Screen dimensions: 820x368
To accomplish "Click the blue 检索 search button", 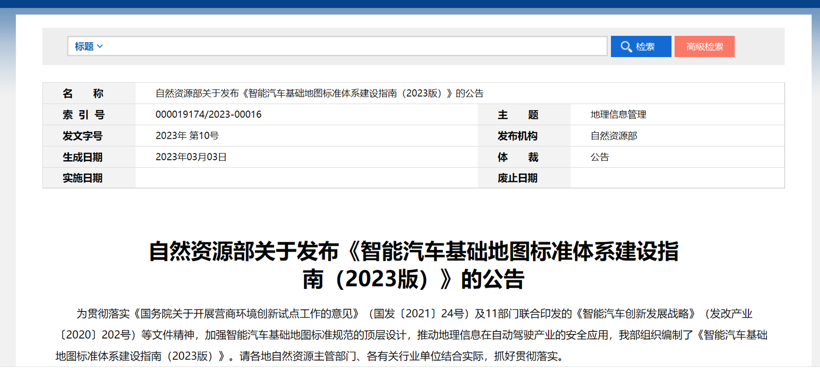I will tap(641, 47).
